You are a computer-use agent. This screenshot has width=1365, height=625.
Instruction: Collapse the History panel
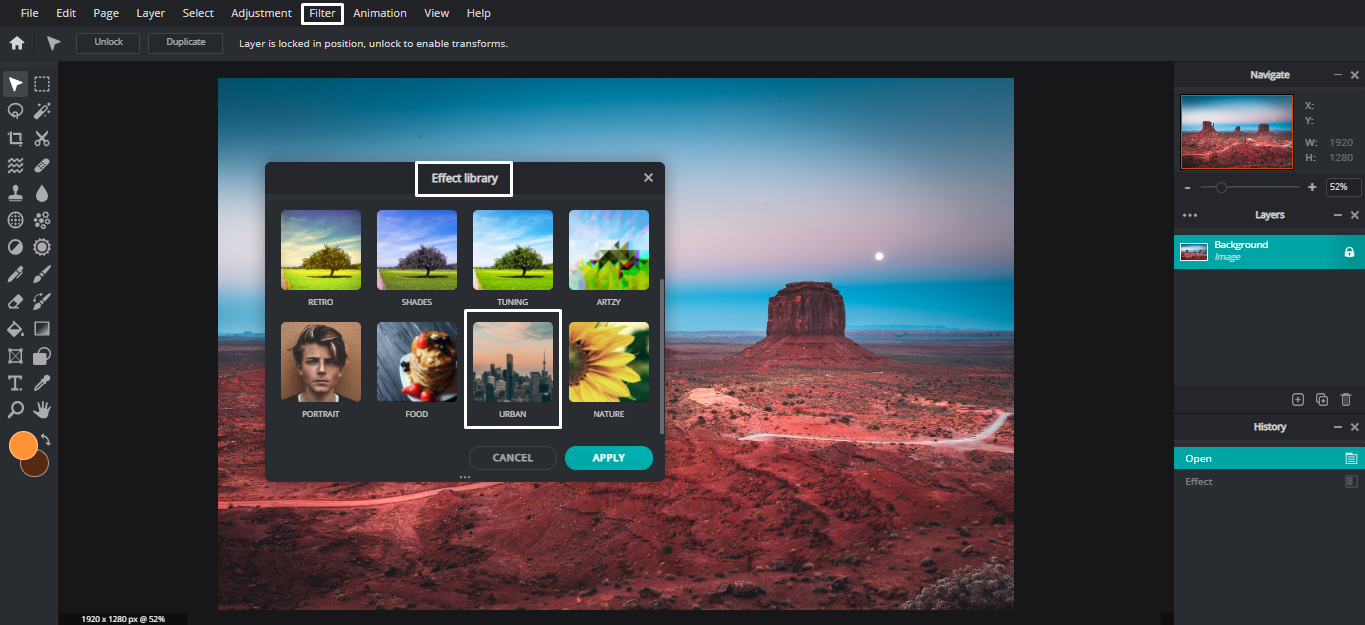point(1338,427)
